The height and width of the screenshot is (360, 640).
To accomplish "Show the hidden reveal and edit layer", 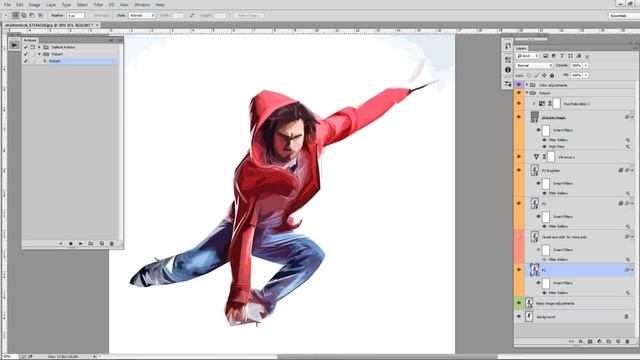I will tap(519, 237).
